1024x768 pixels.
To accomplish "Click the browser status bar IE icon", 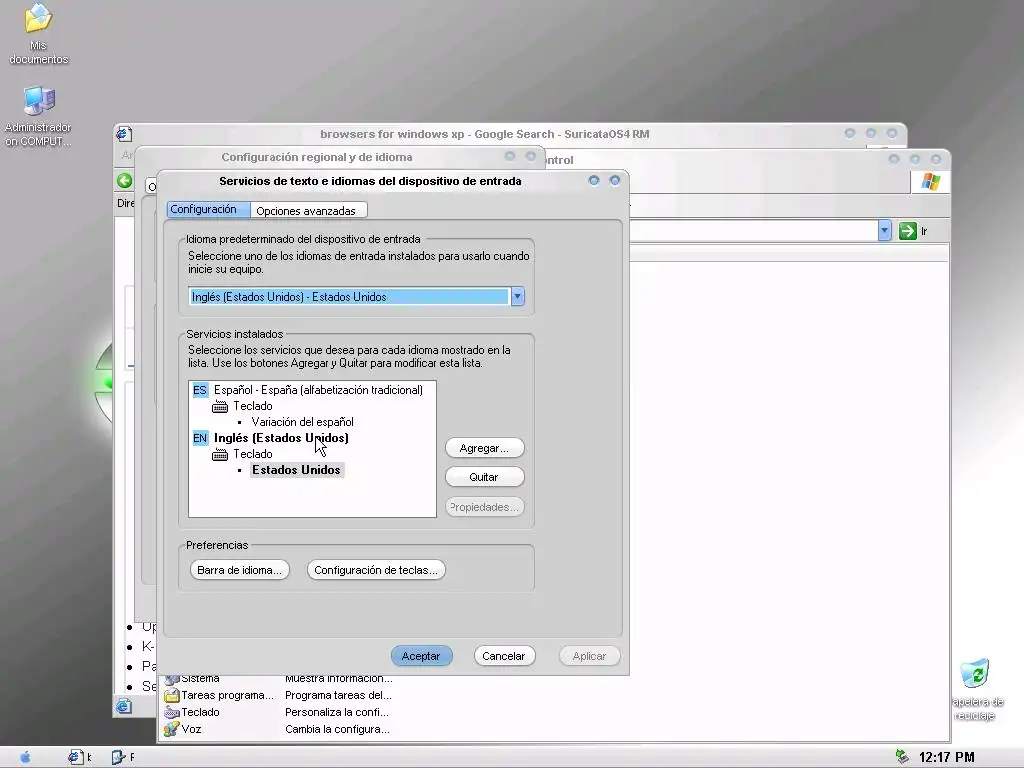I will tap(123, 706).
